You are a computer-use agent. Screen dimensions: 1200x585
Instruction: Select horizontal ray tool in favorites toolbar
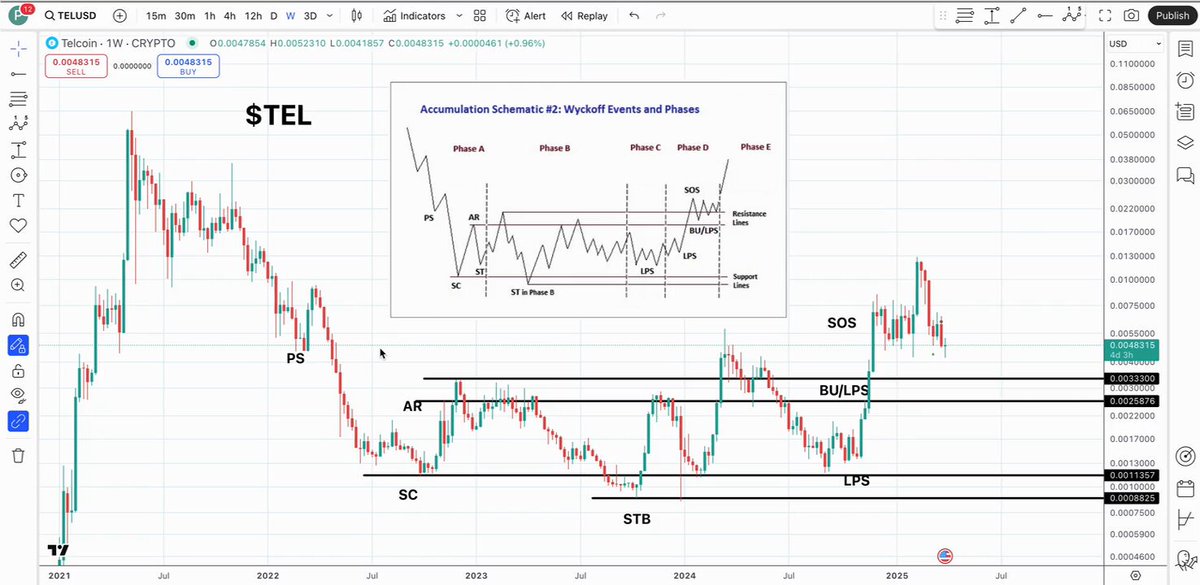965,16
